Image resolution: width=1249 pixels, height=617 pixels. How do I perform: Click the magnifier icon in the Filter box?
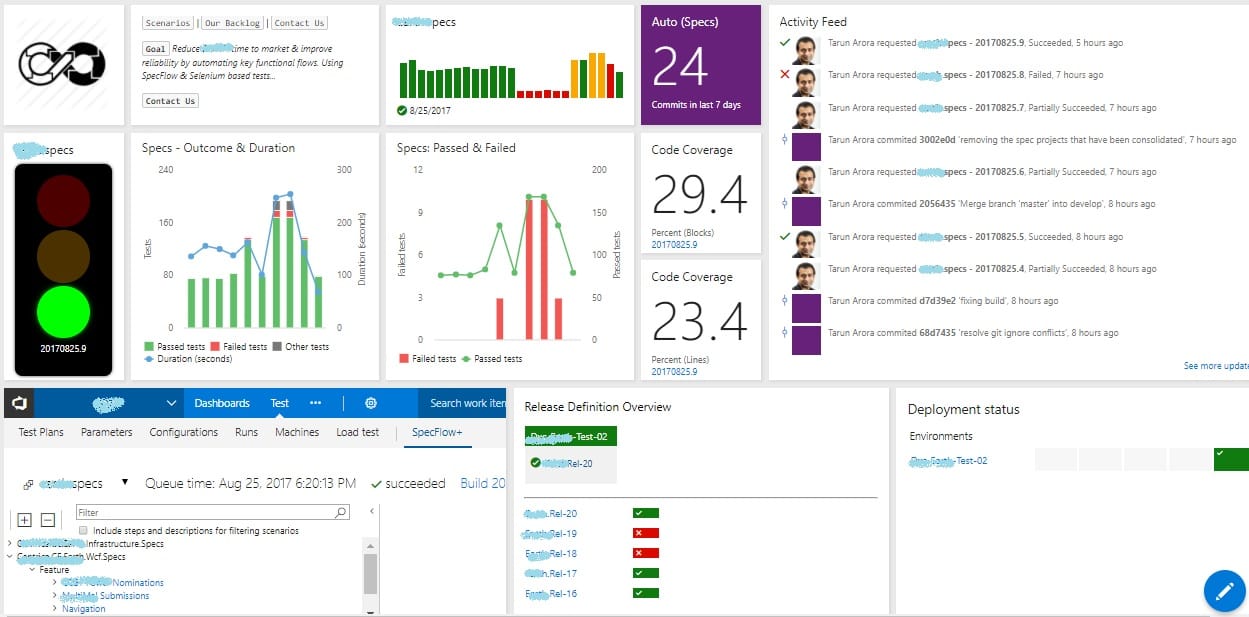pyautogui.click(x=342, y=512)
